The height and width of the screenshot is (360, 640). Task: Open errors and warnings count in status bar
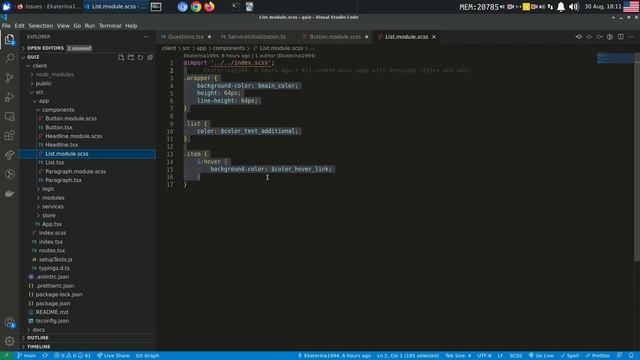[73, 356]
